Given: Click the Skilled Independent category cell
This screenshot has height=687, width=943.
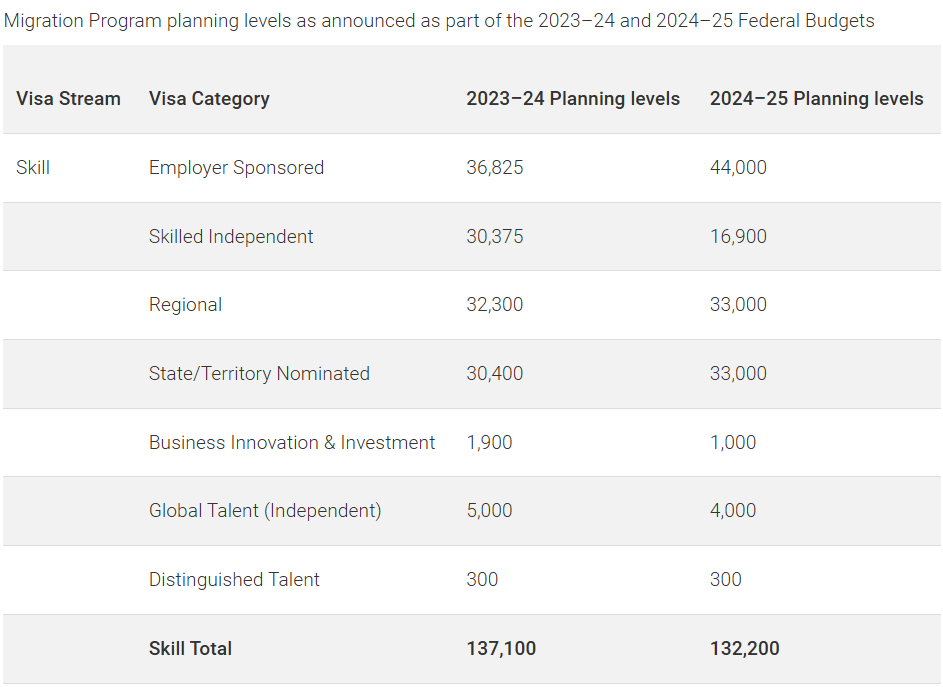Looking at the screenshot, I should (x=231, y=237).
